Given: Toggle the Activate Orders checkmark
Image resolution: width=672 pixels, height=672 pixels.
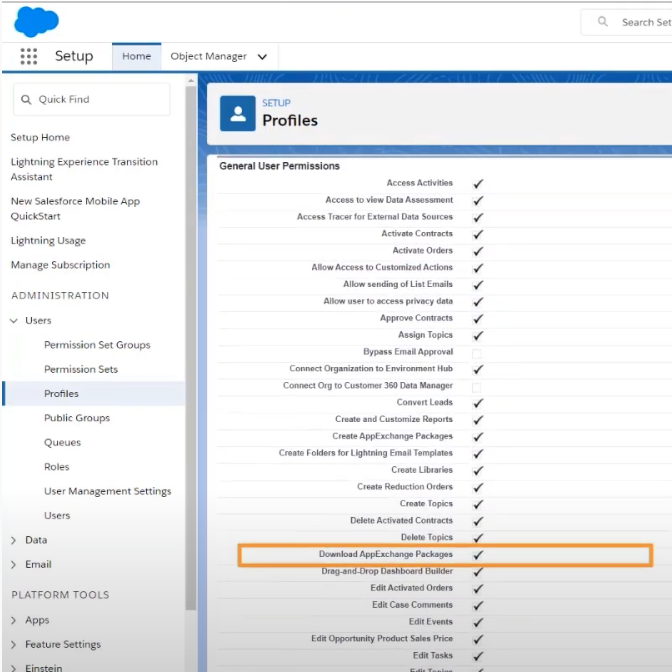Looking at the screenshot, I should click(x=477, y=251).
